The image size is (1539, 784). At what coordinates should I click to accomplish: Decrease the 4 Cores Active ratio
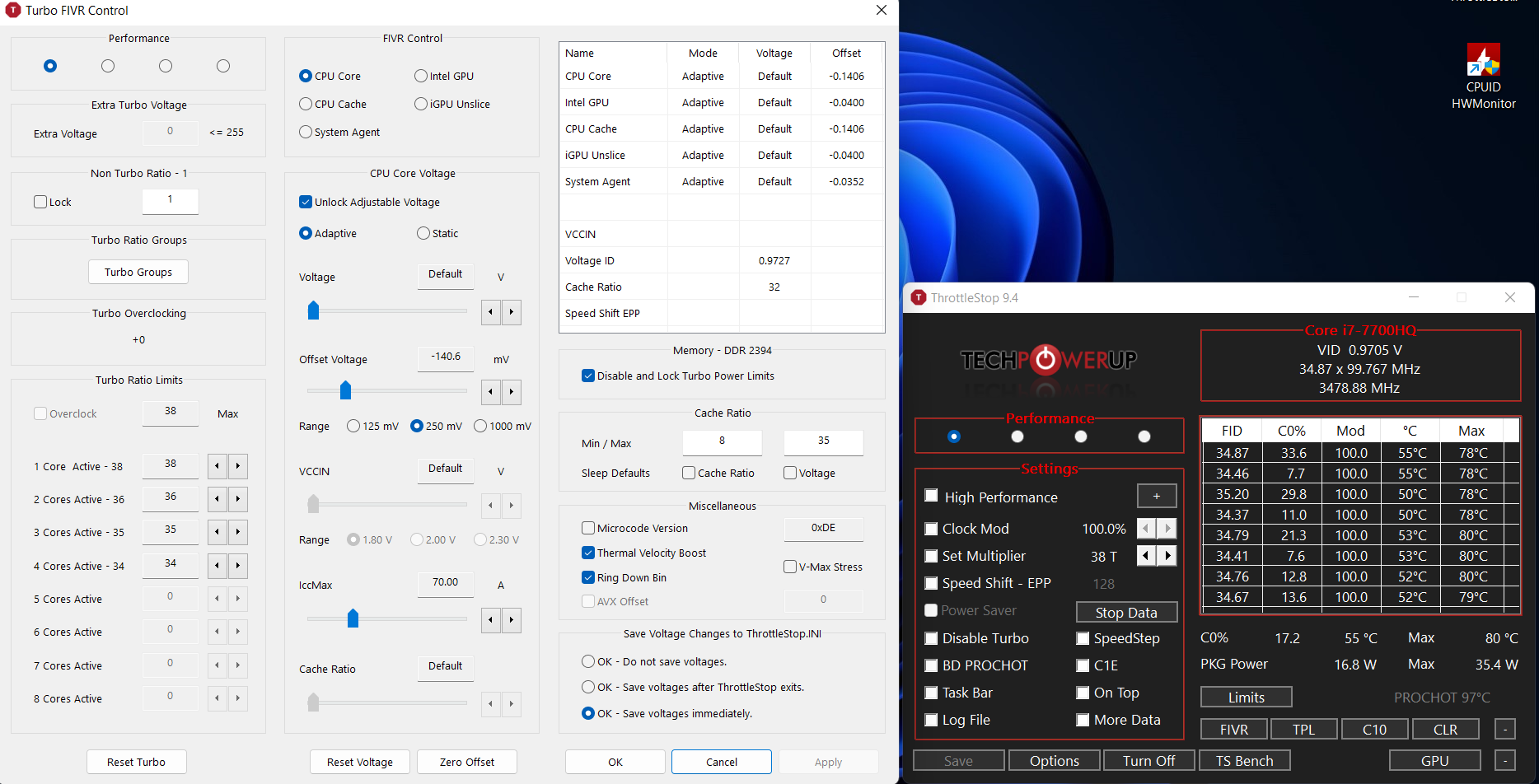point(217,566)
